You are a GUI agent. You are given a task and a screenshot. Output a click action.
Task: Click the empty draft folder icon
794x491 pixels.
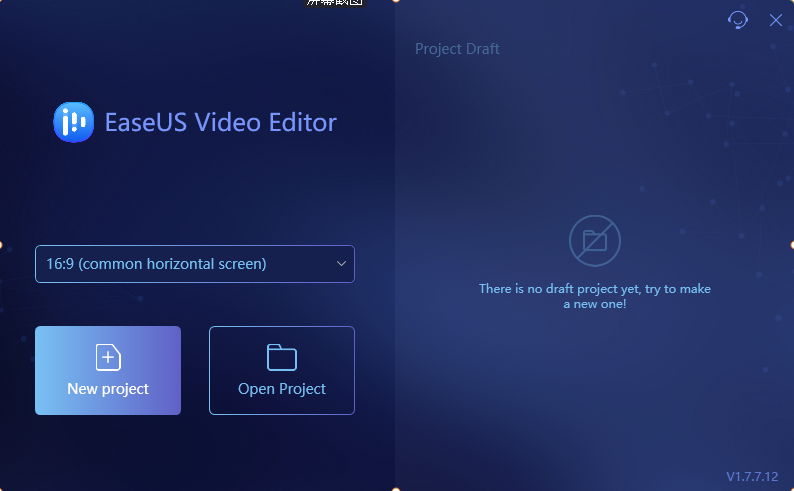tap(594, 241)
